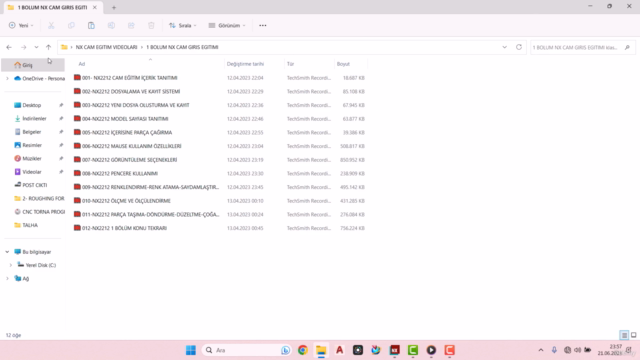Sort by the Tür column header
The height and width of the screenshot is (360, 640).
290,64
